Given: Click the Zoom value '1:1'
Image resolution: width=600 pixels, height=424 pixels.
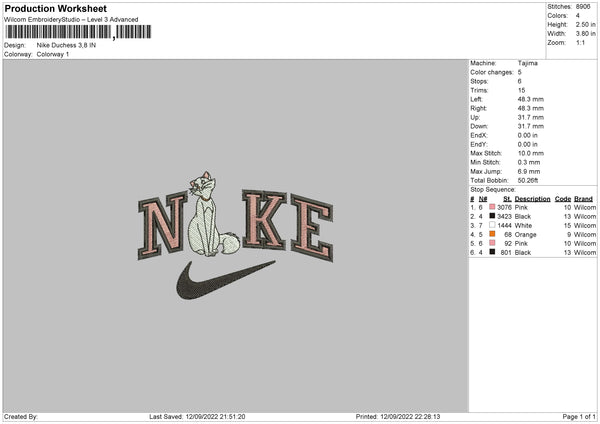Looking at the screenshot, I should (580, 42).
